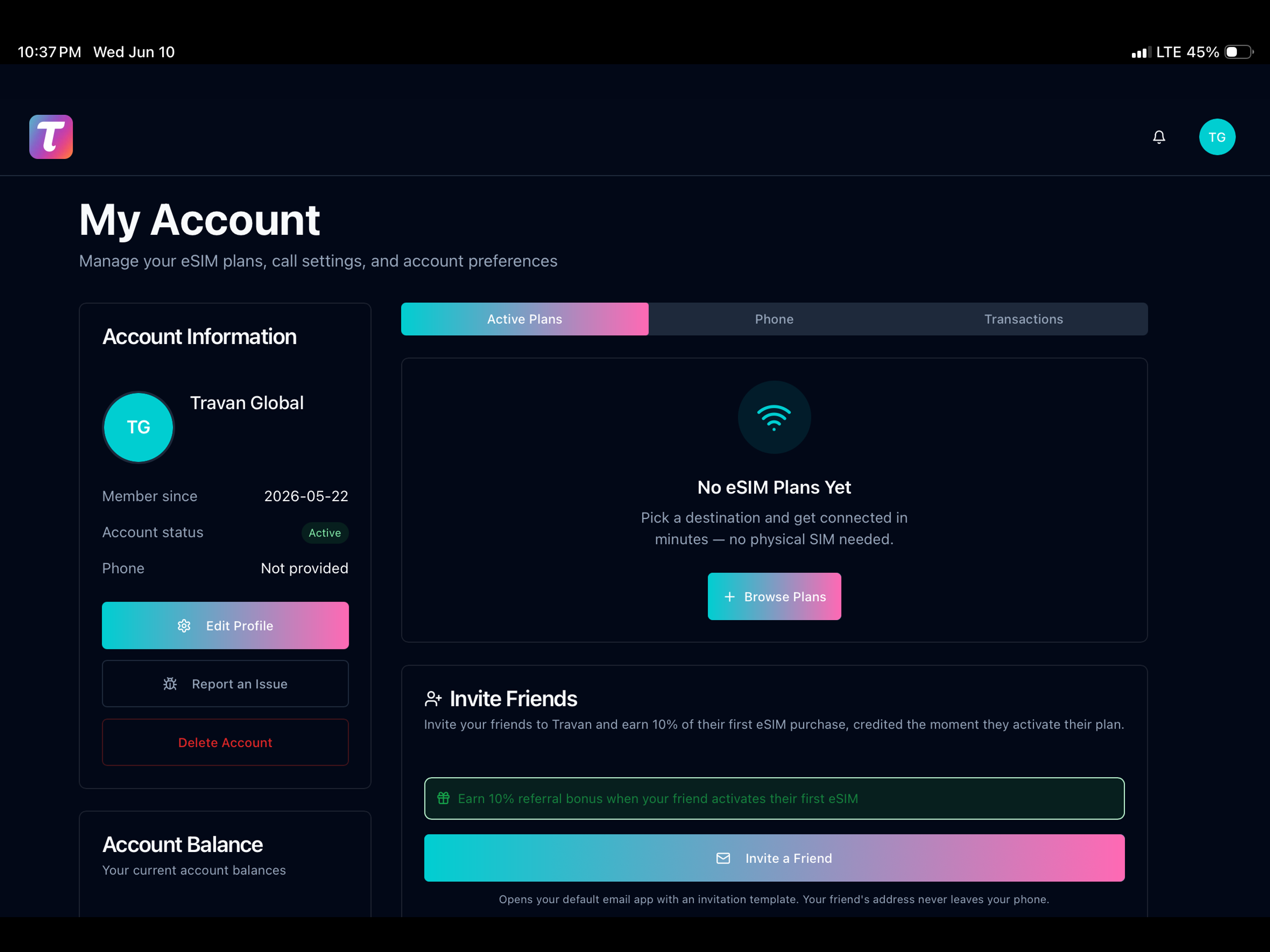Click the 'Member since' label
Image resolution: width=1270 pixels, height=952 pixels.
[x=150, y=496]
